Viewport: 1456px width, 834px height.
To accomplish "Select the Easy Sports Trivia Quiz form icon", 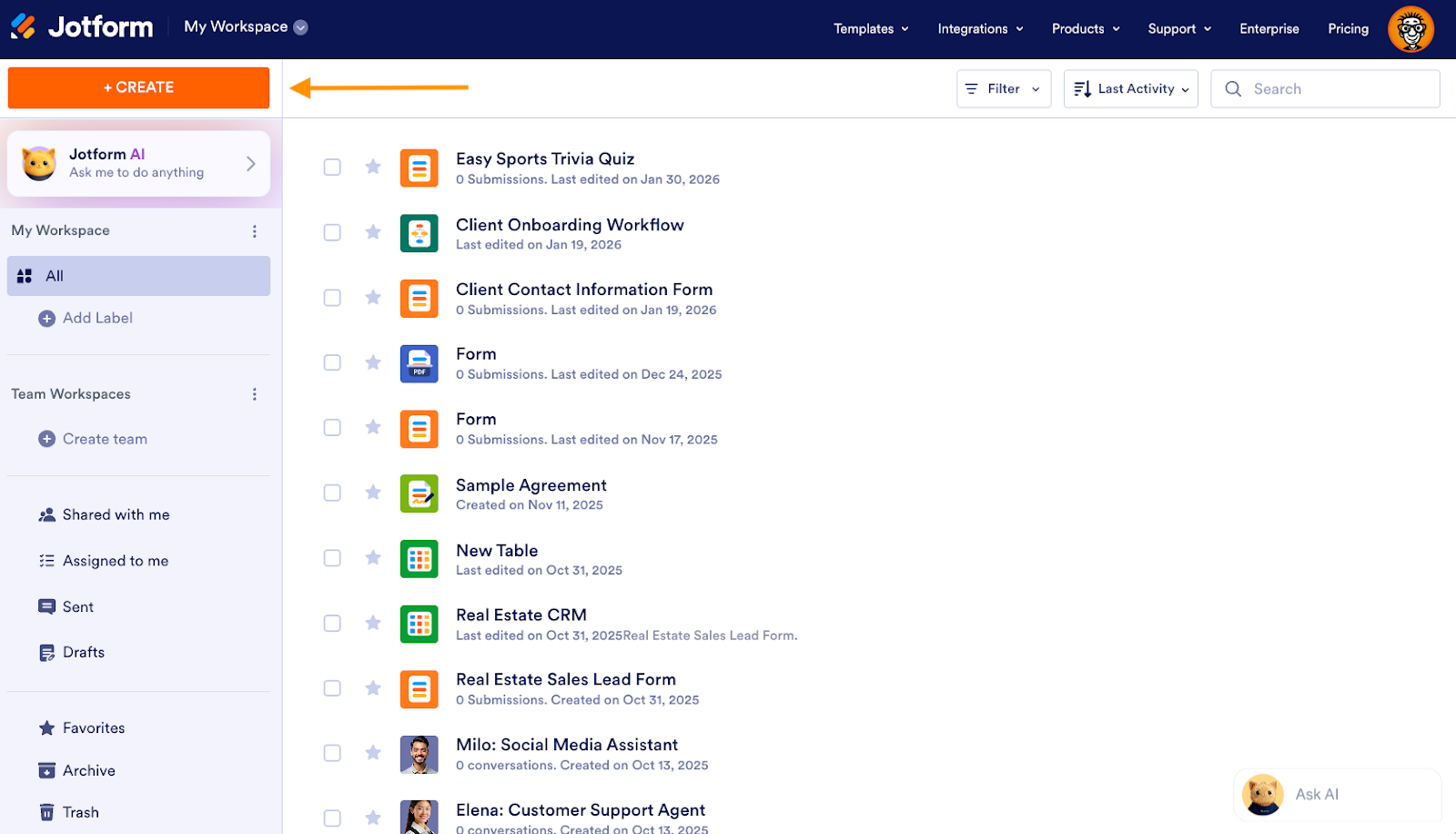I will (x=420, y=168).
